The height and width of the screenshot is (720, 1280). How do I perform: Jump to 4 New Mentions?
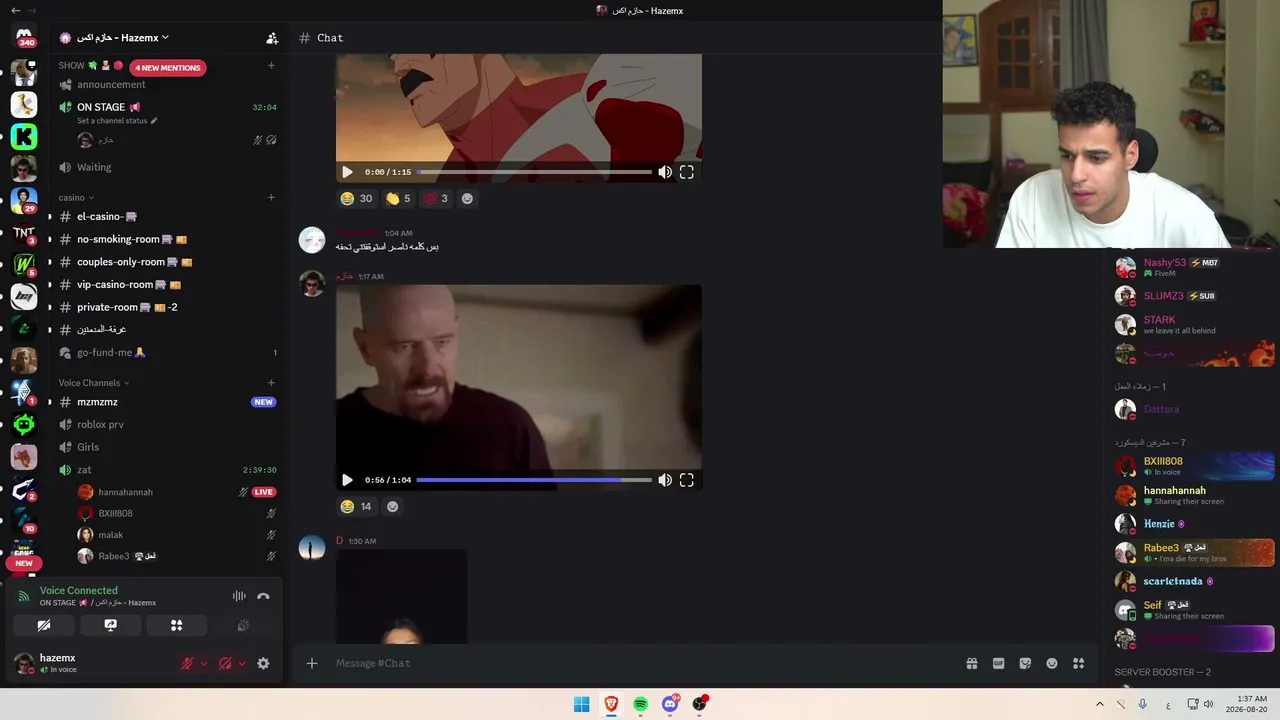point(168,68)
